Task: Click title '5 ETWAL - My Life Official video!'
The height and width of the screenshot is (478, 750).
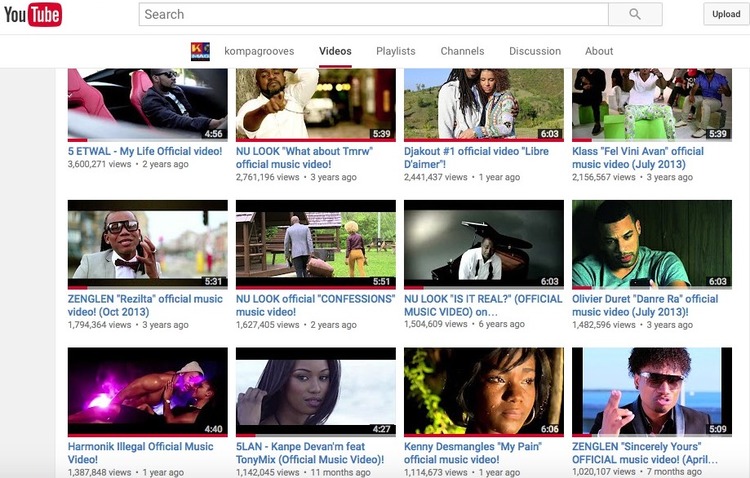Action: 145,151
